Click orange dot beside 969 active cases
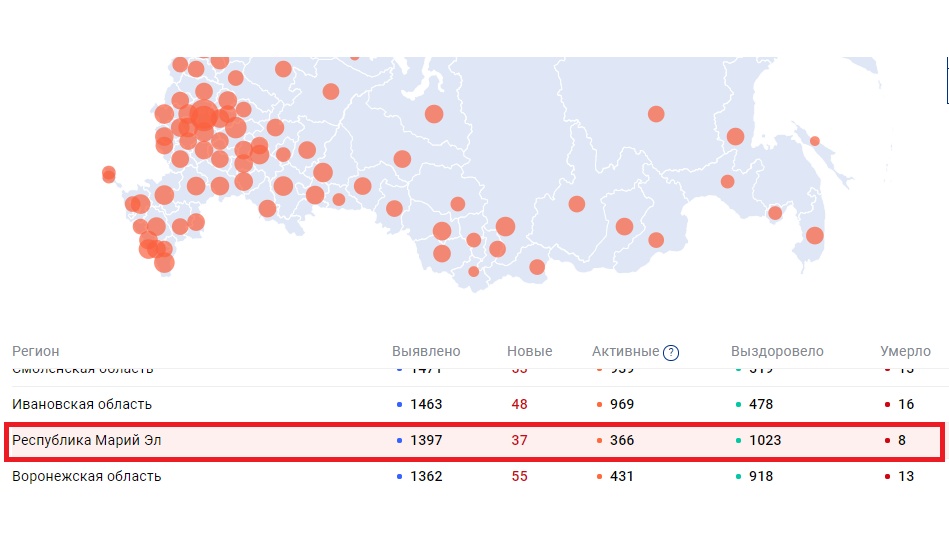 point(599,405)
